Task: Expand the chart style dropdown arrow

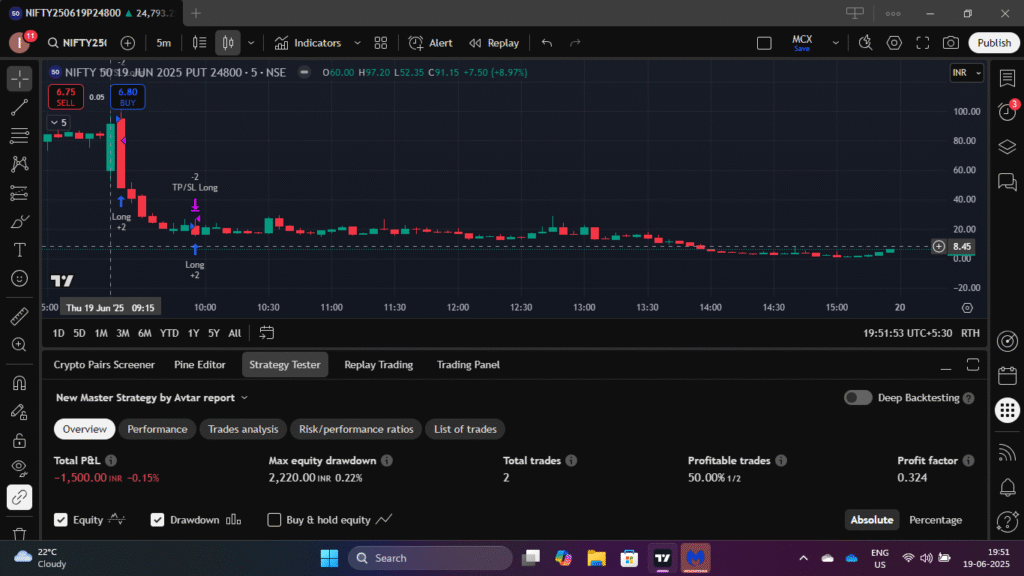Action: 251,43
